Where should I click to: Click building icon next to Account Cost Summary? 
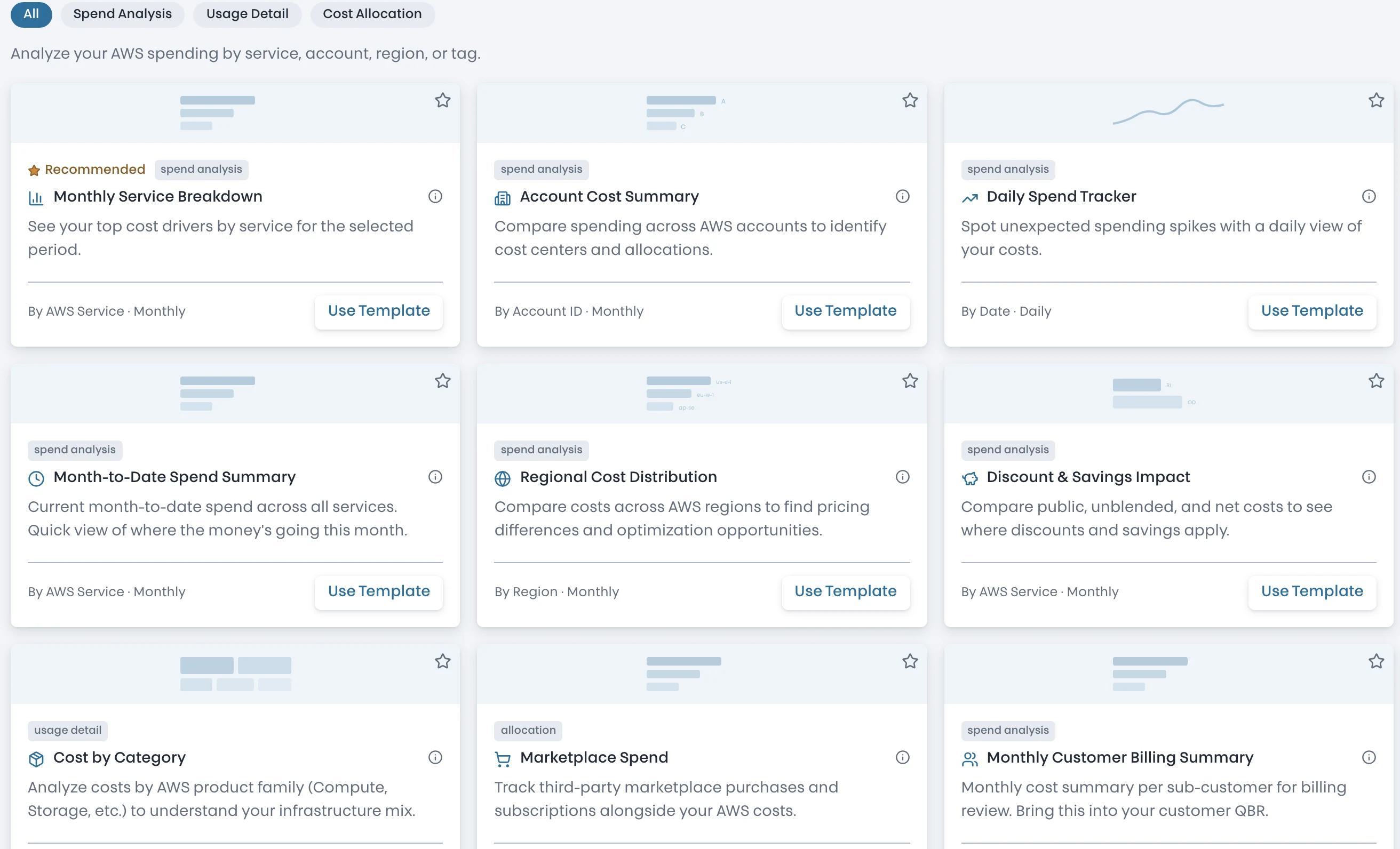(x=502, y=198)
